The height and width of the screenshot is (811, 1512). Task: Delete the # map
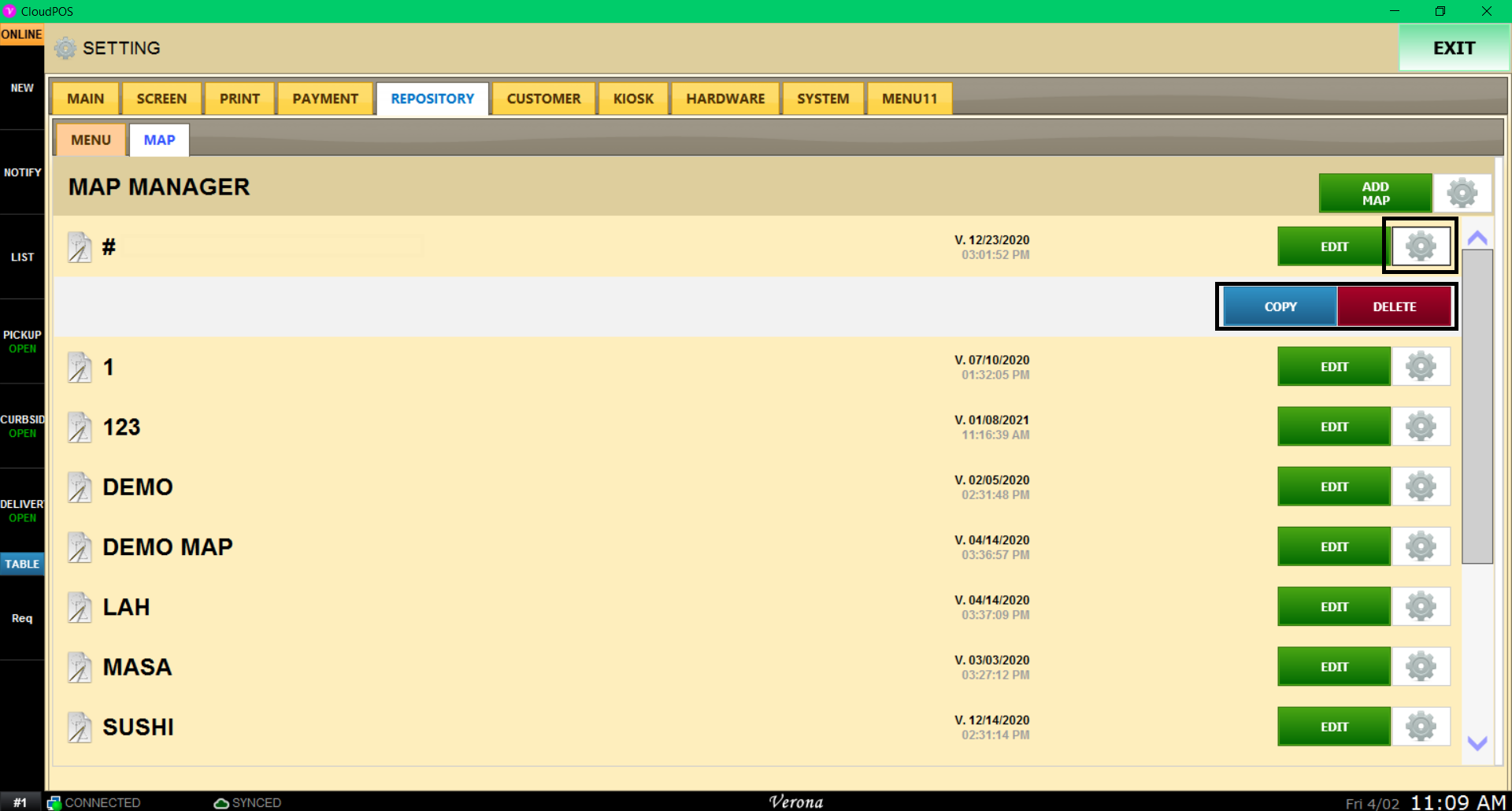1394,307
